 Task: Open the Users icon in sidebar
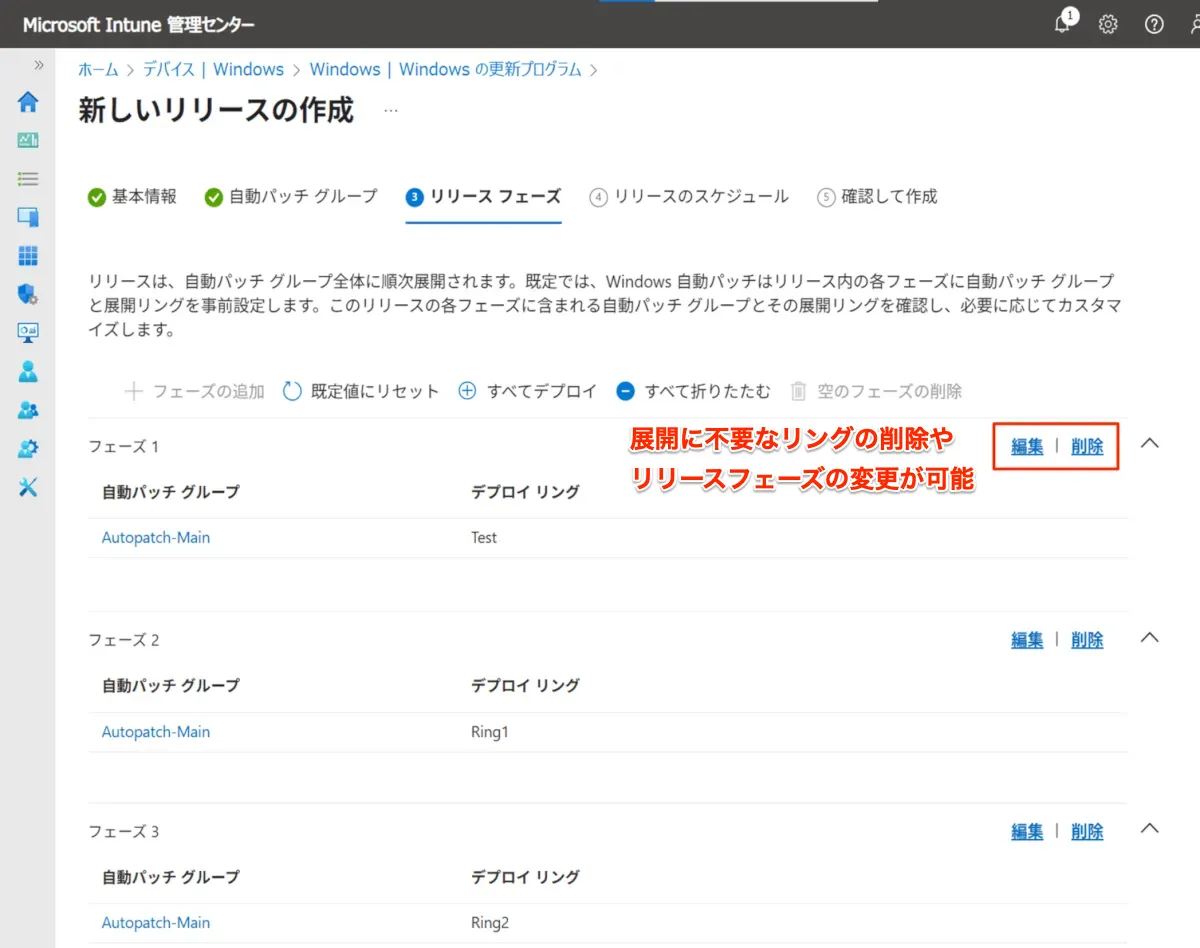28,371
